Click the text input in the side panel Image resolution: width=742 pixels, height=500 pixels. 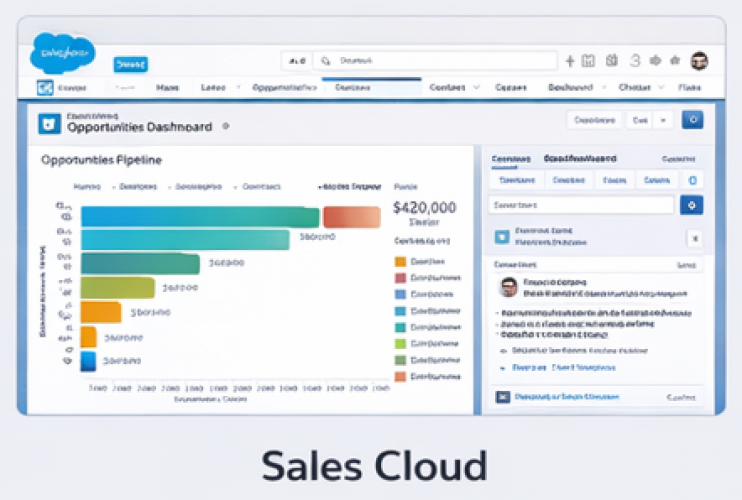tap(581, 205)
